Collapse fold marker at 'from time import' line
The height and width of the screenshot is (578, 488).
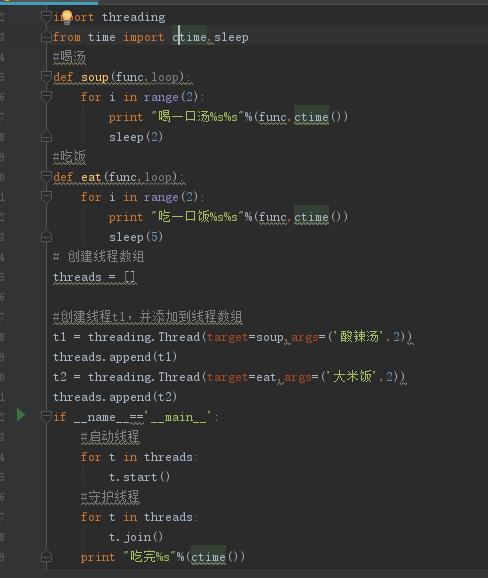[46, 37]
